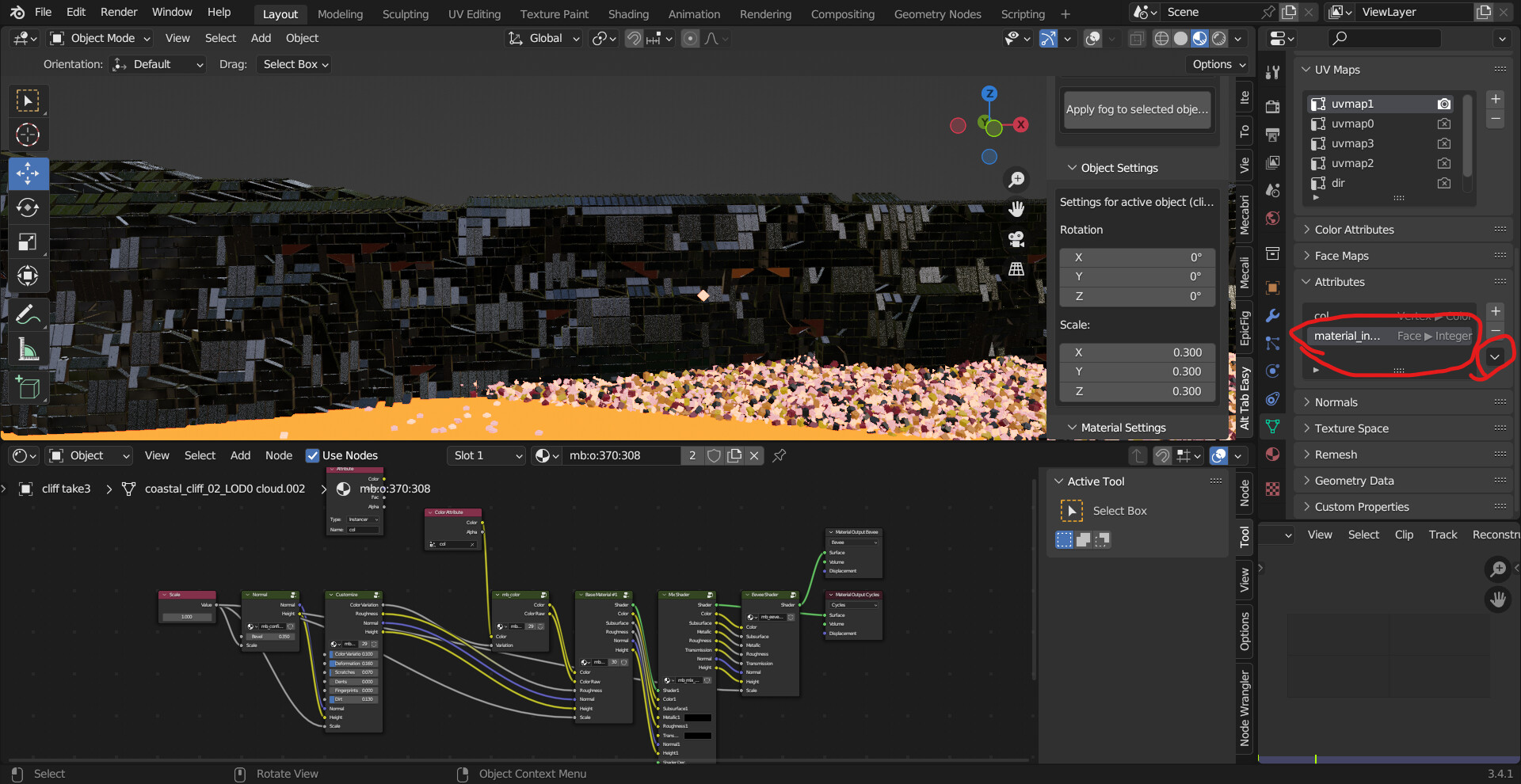Open the viewport Options popover

coord(1218,64)
